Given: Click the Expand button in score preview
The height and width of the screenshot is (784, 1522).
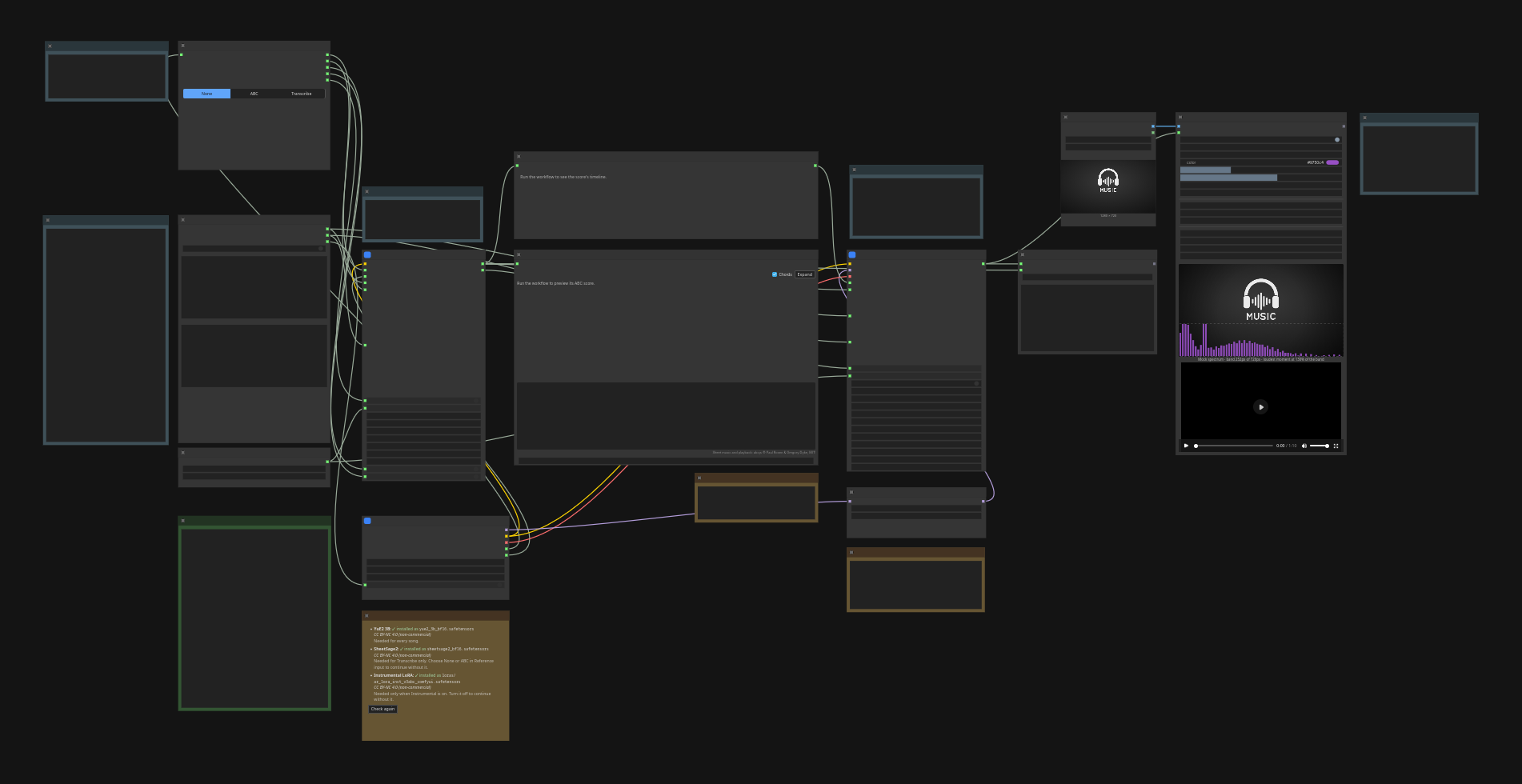Looking at the screenshot, I should [804, 274].
